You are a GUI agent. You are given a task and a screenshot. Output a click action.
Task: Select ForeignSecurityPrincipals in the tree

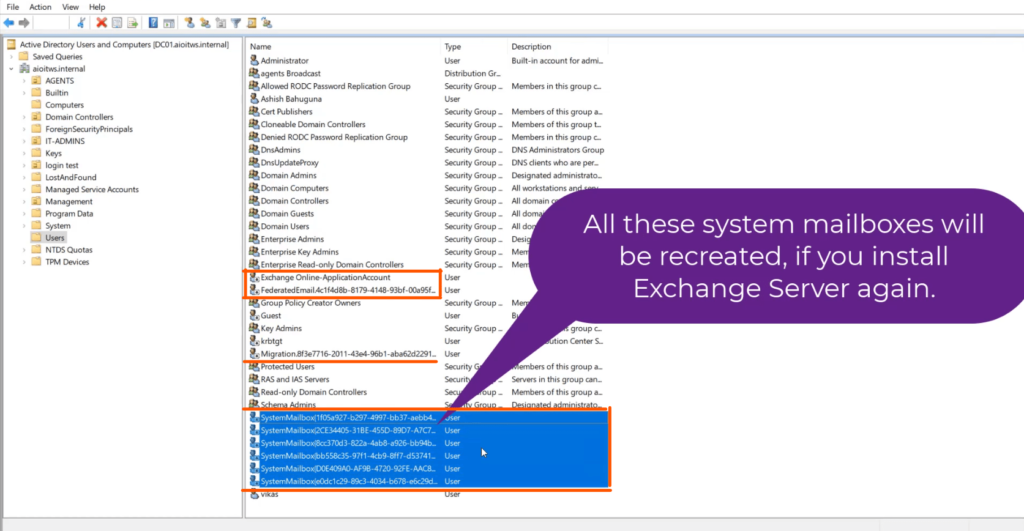point(89,129)
